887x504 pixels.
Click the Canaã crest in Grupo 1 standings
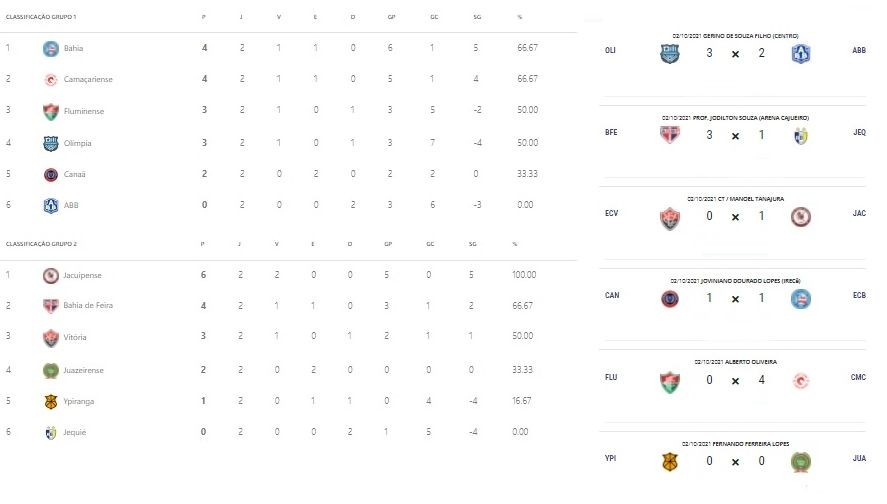coord(50,175)
